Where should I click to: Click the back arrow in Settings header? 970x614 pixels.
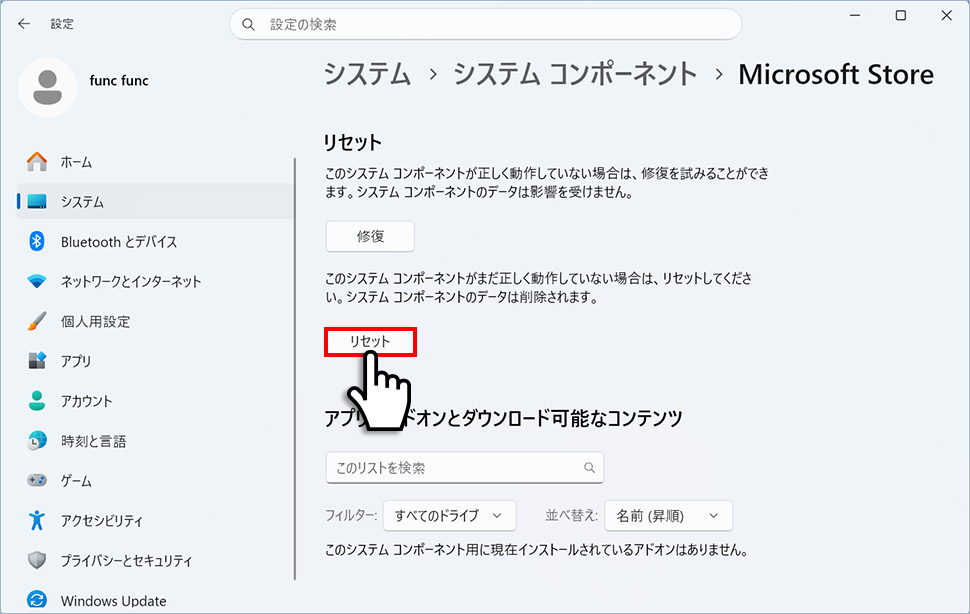click(24, 23)
